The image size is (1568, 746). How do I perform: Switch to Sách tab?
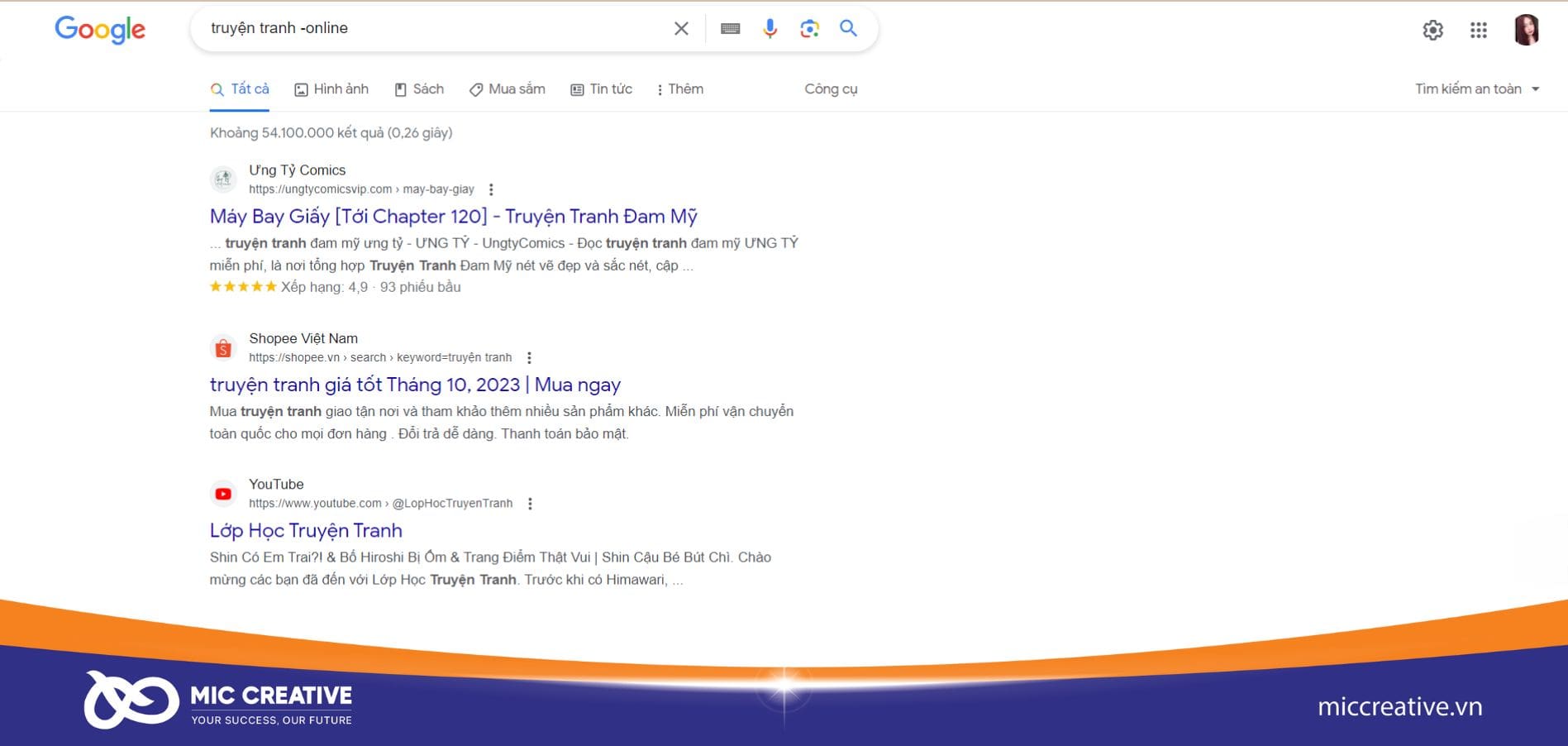(419, 89)
